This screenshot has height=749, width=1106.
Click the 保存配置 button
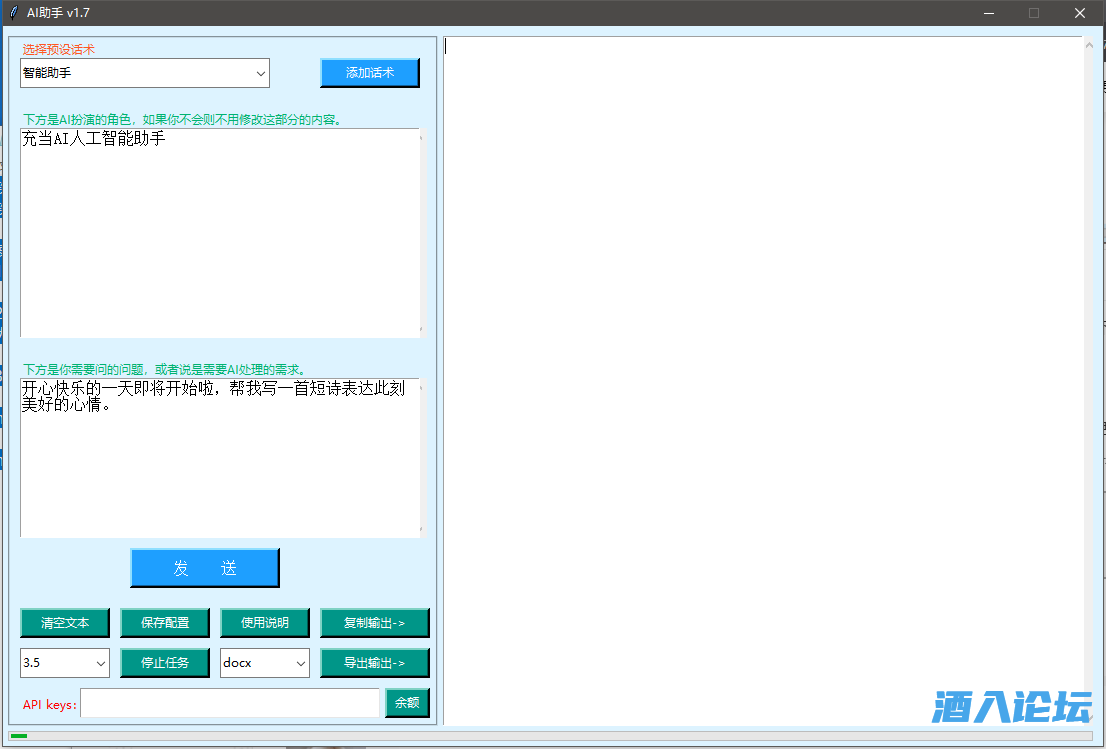(x=165, y=623)
